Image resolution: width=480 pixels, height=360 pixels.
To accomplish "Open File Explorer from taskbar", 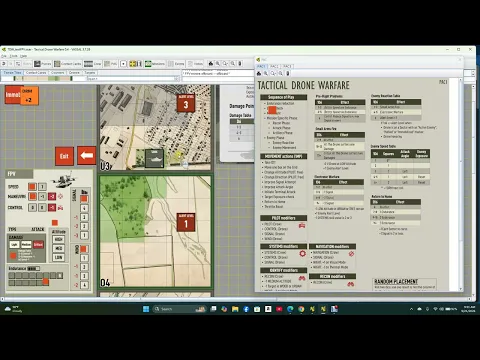I will click(x=235, y=309).
